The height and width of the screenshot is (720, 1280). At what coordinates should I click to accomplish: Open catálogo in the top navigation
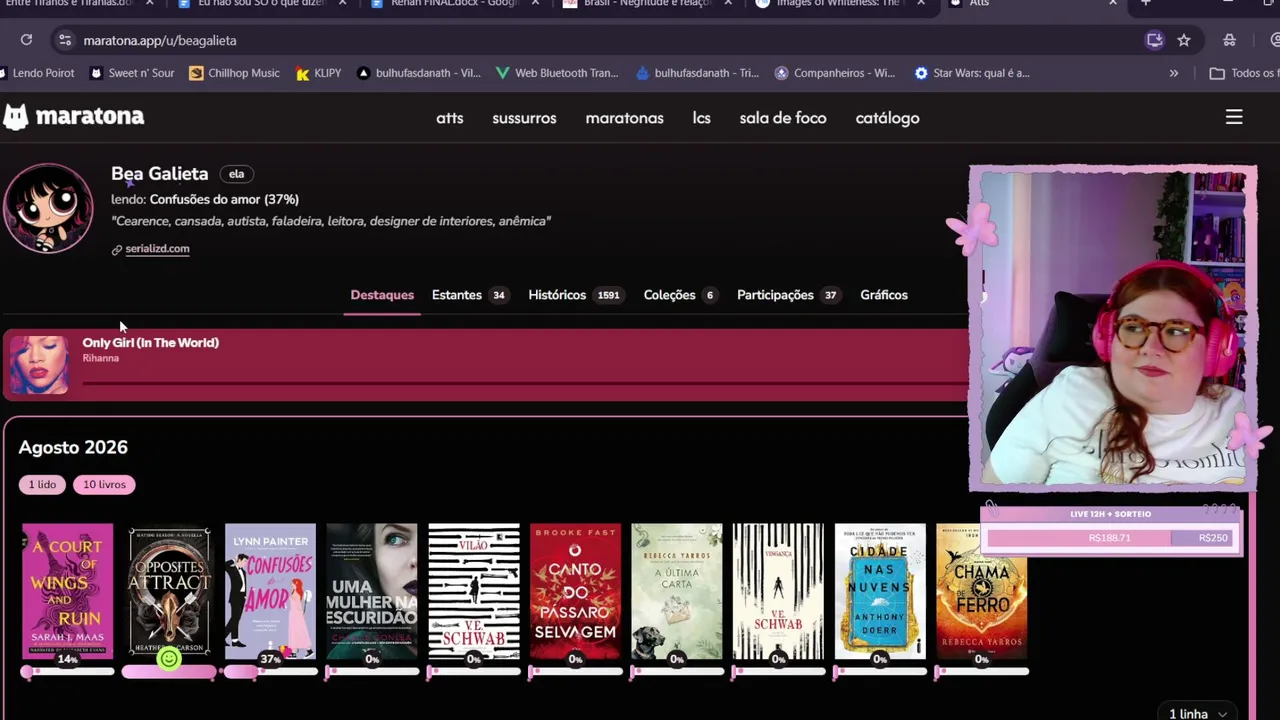pyautogui.click(x=887, y=118)
